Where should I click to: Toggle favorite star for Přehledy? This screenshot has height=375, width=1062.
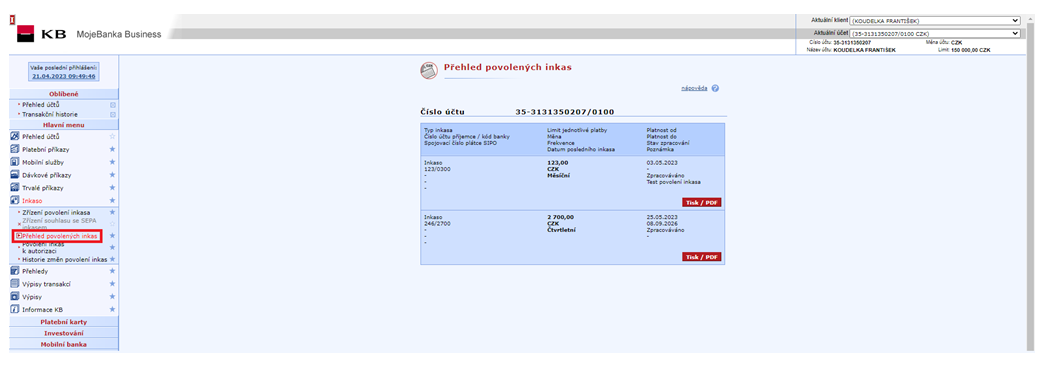click(112, 271)
